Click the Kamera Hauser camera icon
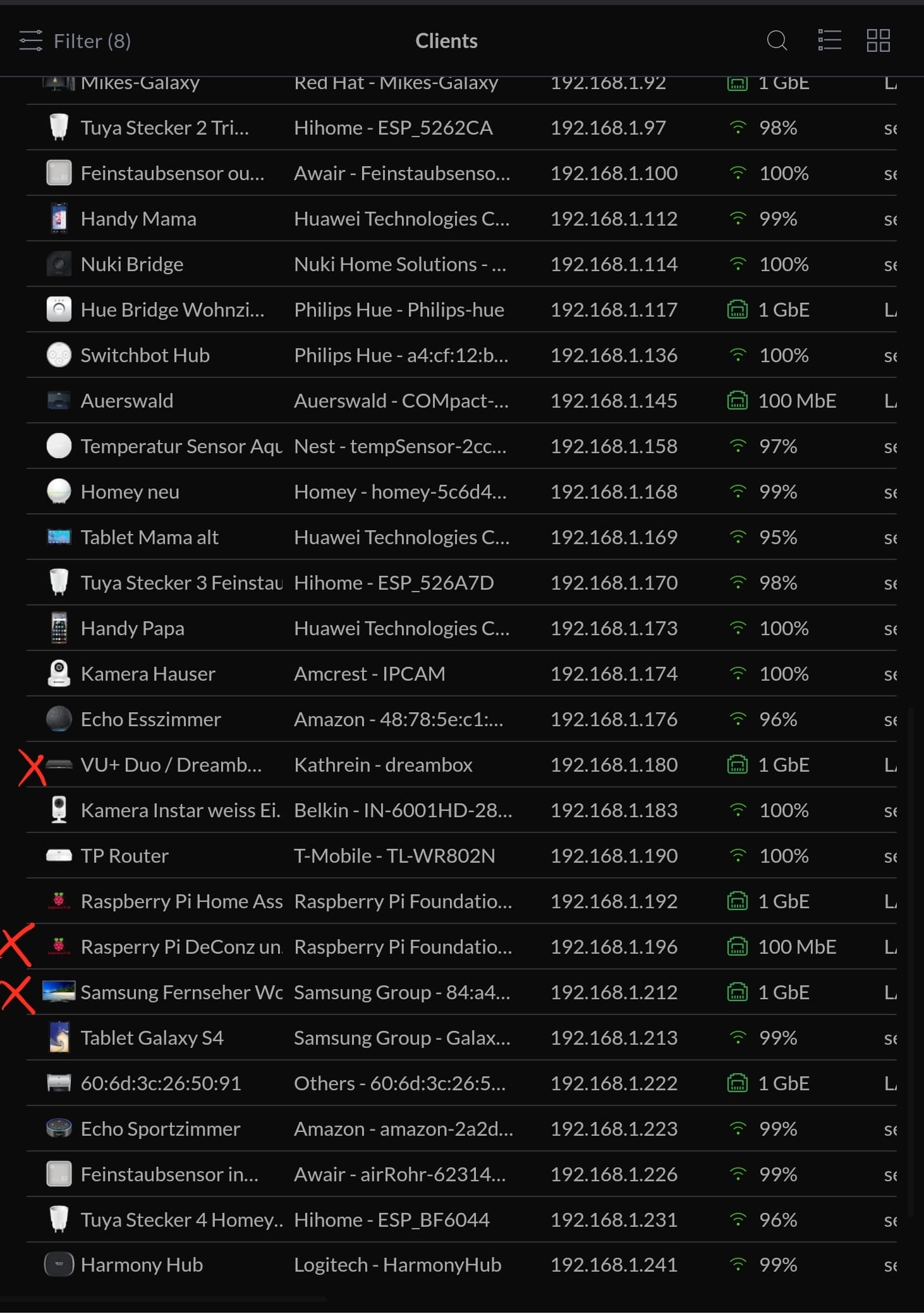This screenshot has height=1314, width=924. 59,674
